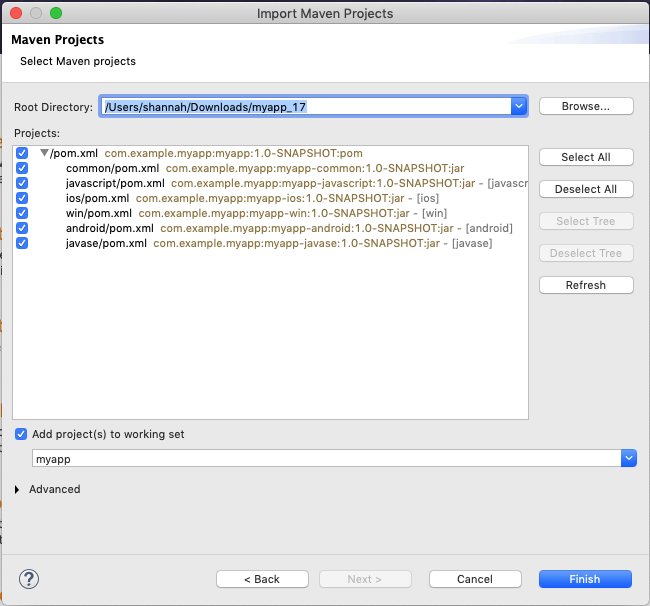Open the help question mark icon
Image resolution: width=650 pixels, height=606 pixels.
[29, 579]
